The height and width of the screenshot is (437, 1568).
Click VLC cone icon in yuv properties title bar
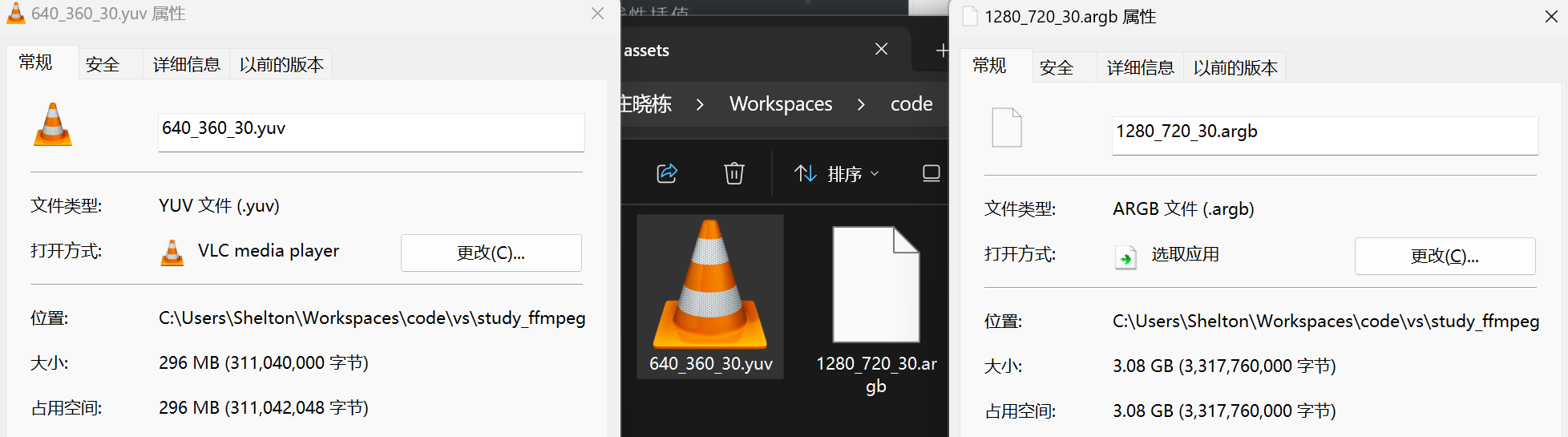pos(16,14)
